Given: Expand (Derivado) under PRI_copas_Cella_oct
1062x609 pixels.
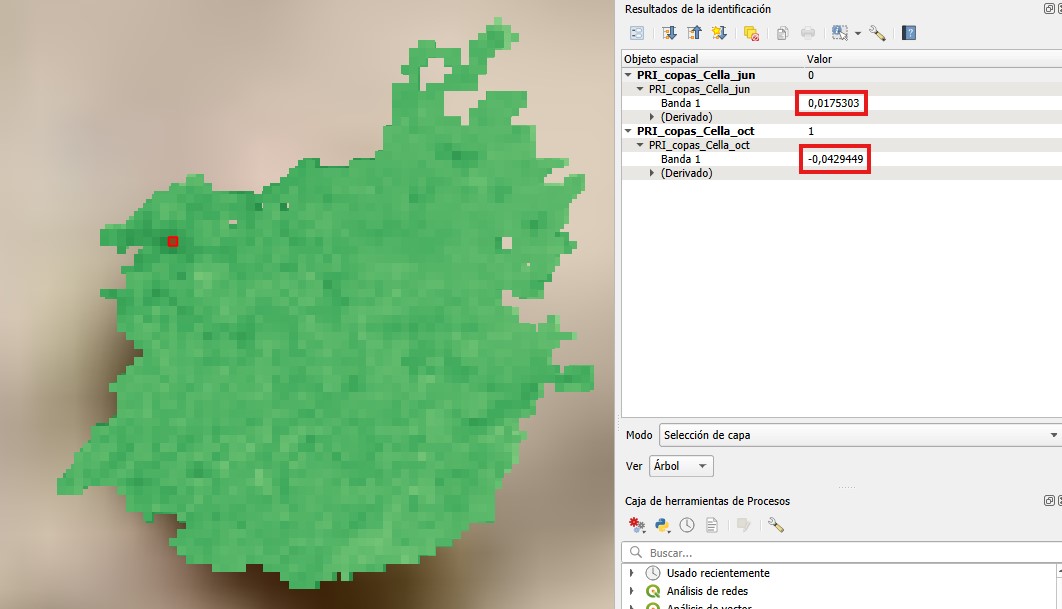Looking at the screenshot, I should pos(652,173).
